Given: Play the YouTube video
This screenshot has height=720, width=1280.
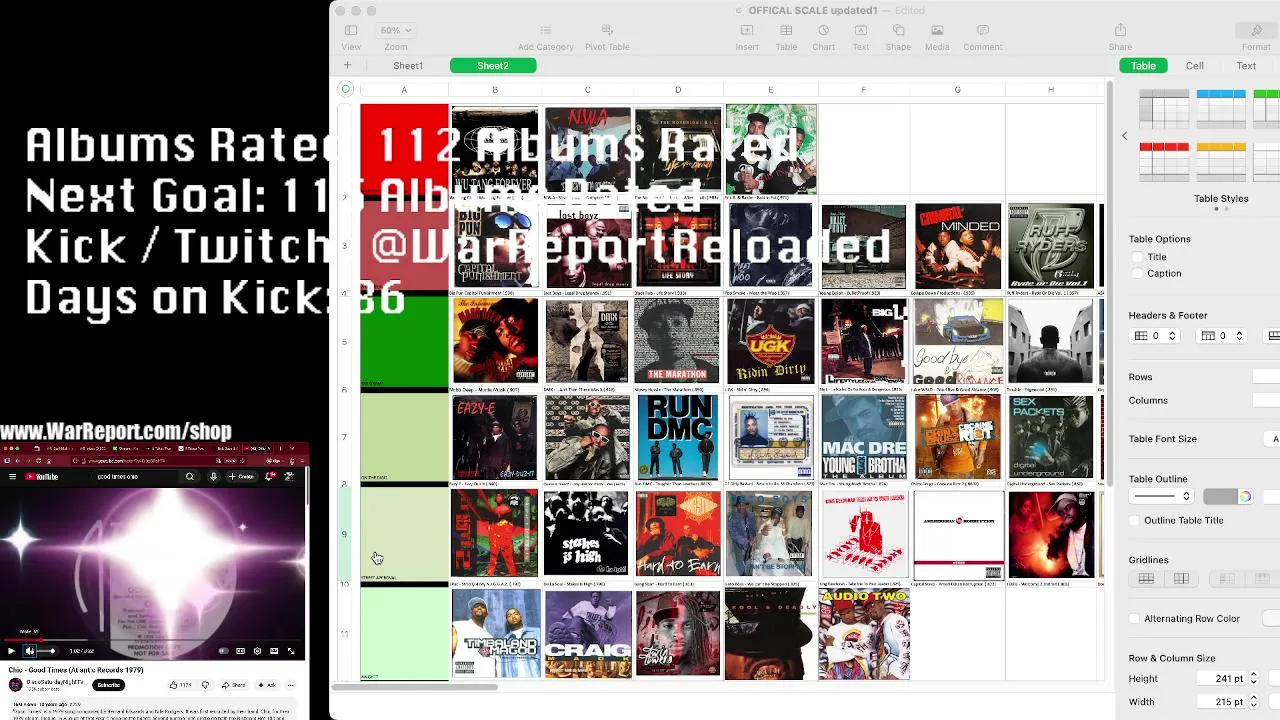Looking at the screenshot, I should tap(12, 651).
